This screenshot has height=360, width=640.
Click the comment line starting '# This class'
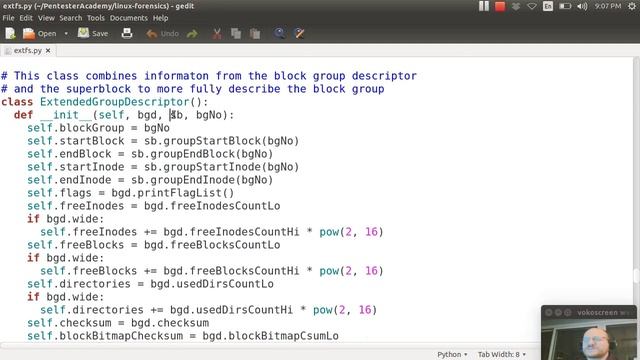(x=209, y=76)
